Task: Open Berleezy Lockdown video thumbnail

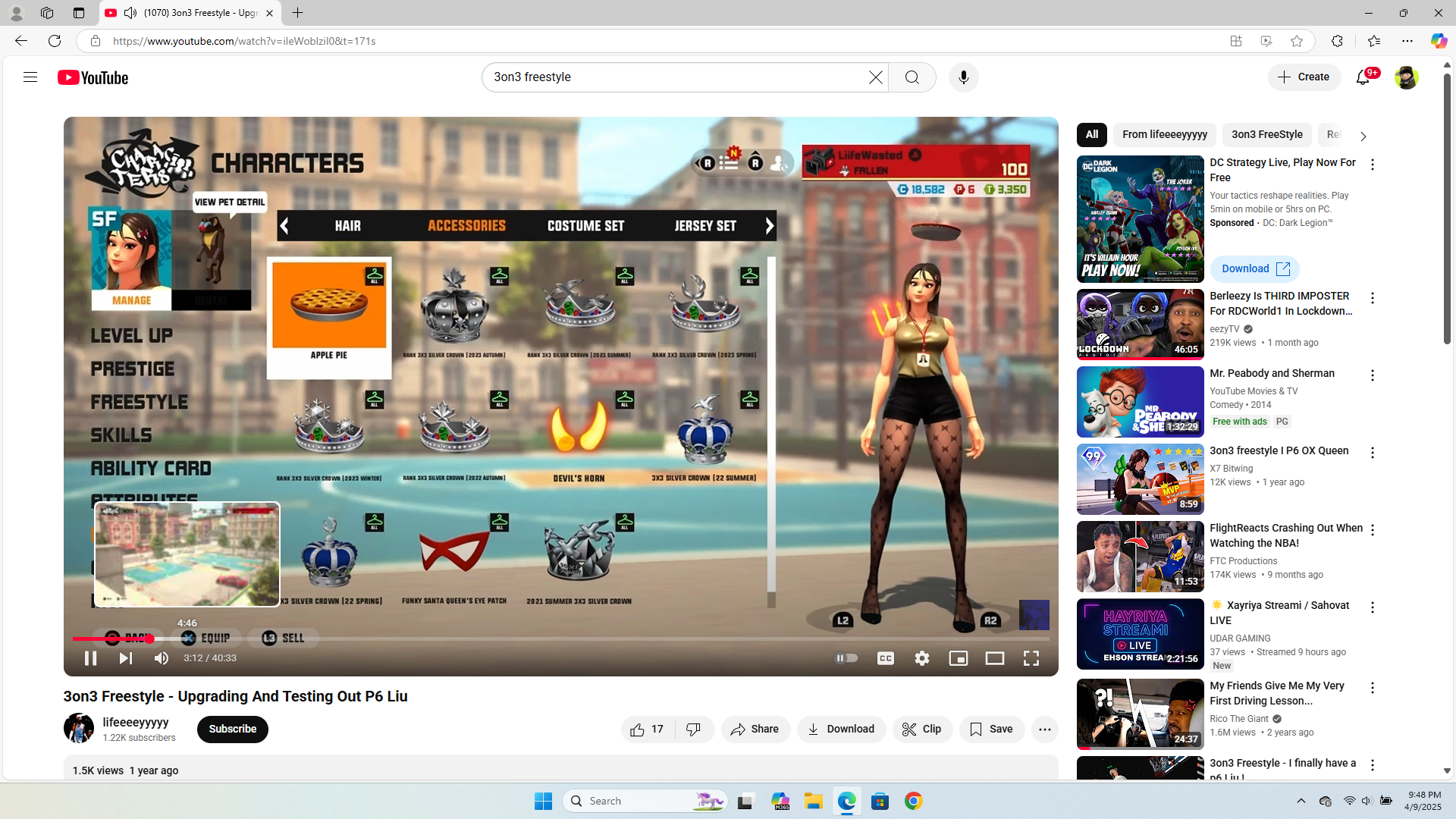Action: [1140, 325]
